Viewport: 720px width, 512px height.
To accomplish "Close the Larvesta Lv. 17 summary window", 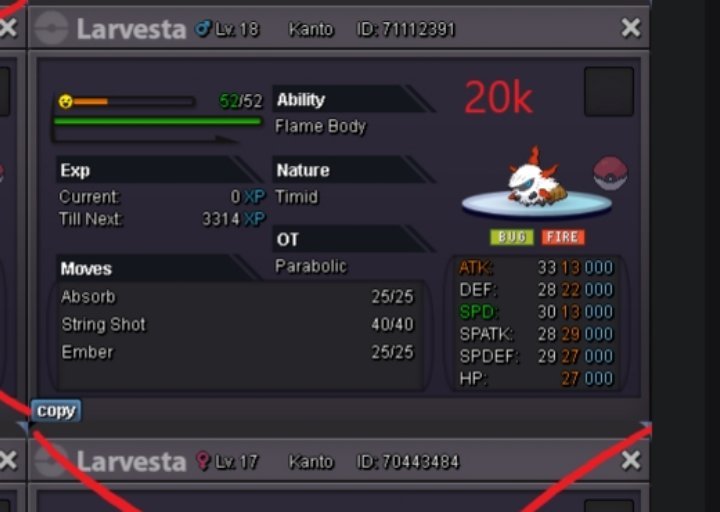I will point(630,460).
